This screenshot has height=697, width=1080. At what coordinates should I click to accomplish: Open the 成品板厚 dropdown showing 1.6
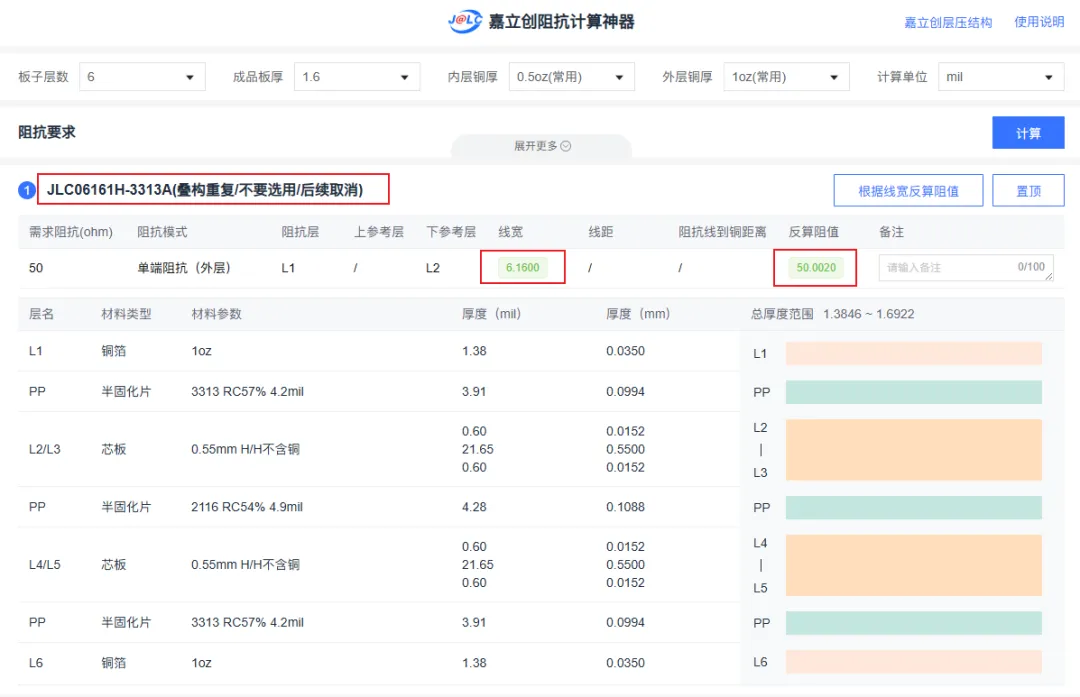tap(356, 77)
